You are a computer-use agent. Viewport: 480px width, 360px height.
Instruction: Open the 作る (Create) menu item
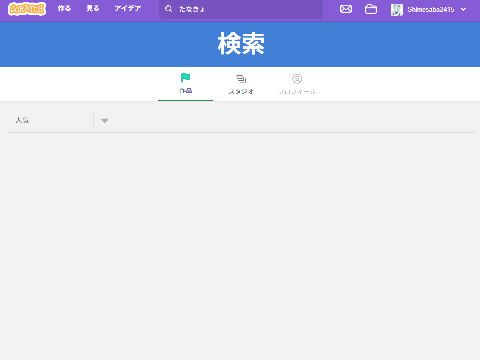64,9
